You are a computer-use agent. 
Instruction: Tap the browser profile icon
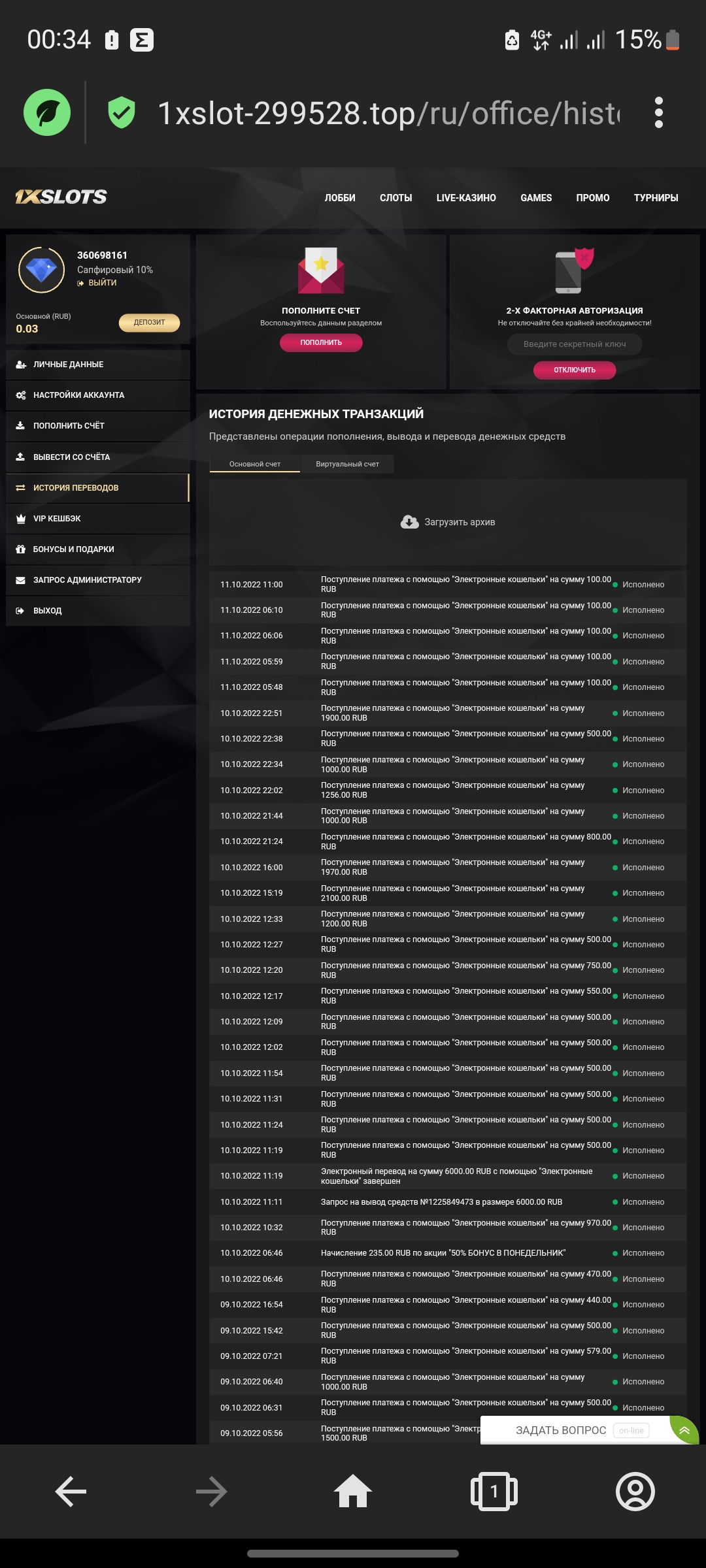coord(635,1491)
